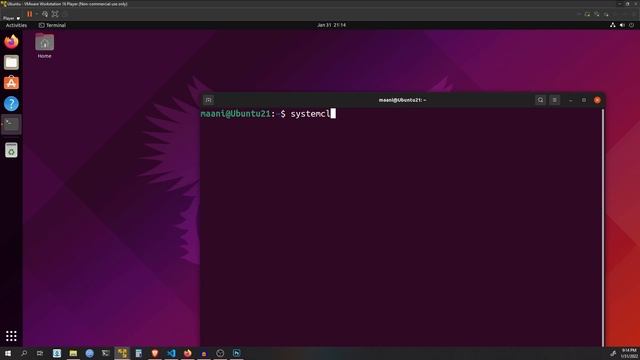
Task: Minimize the terminal window
Action: point(571,100)
